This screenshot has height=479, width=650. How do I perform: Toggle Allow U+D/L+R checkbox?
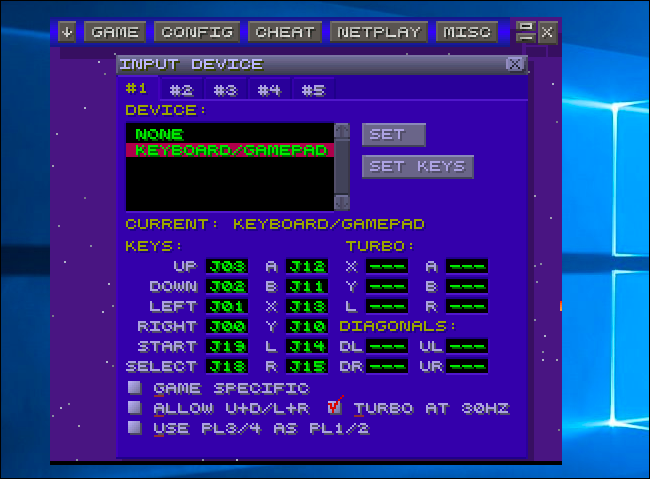click(x=134, y=408)
